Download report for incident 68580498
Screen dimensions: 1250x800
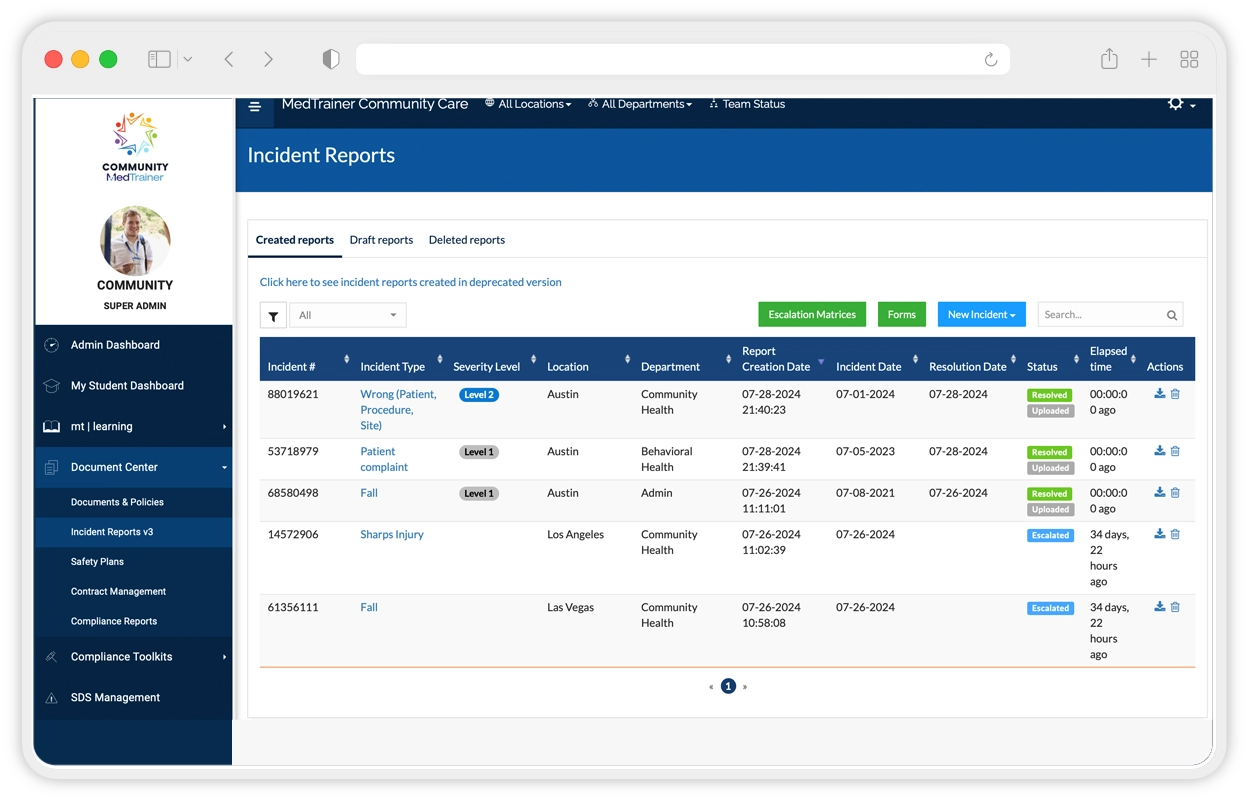(x=1160, y=492)
